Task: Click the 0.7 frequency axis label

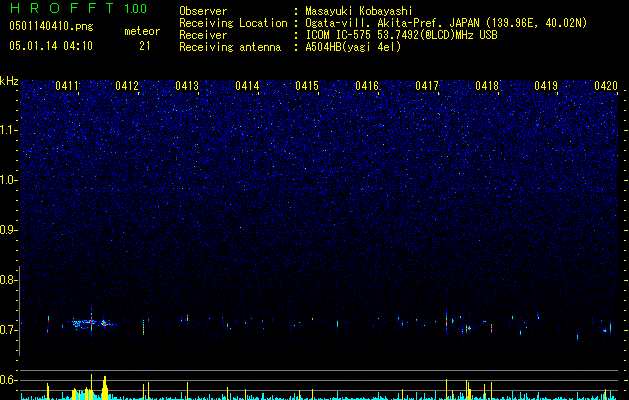Action: pyautogui.click(x=8, y=330)
